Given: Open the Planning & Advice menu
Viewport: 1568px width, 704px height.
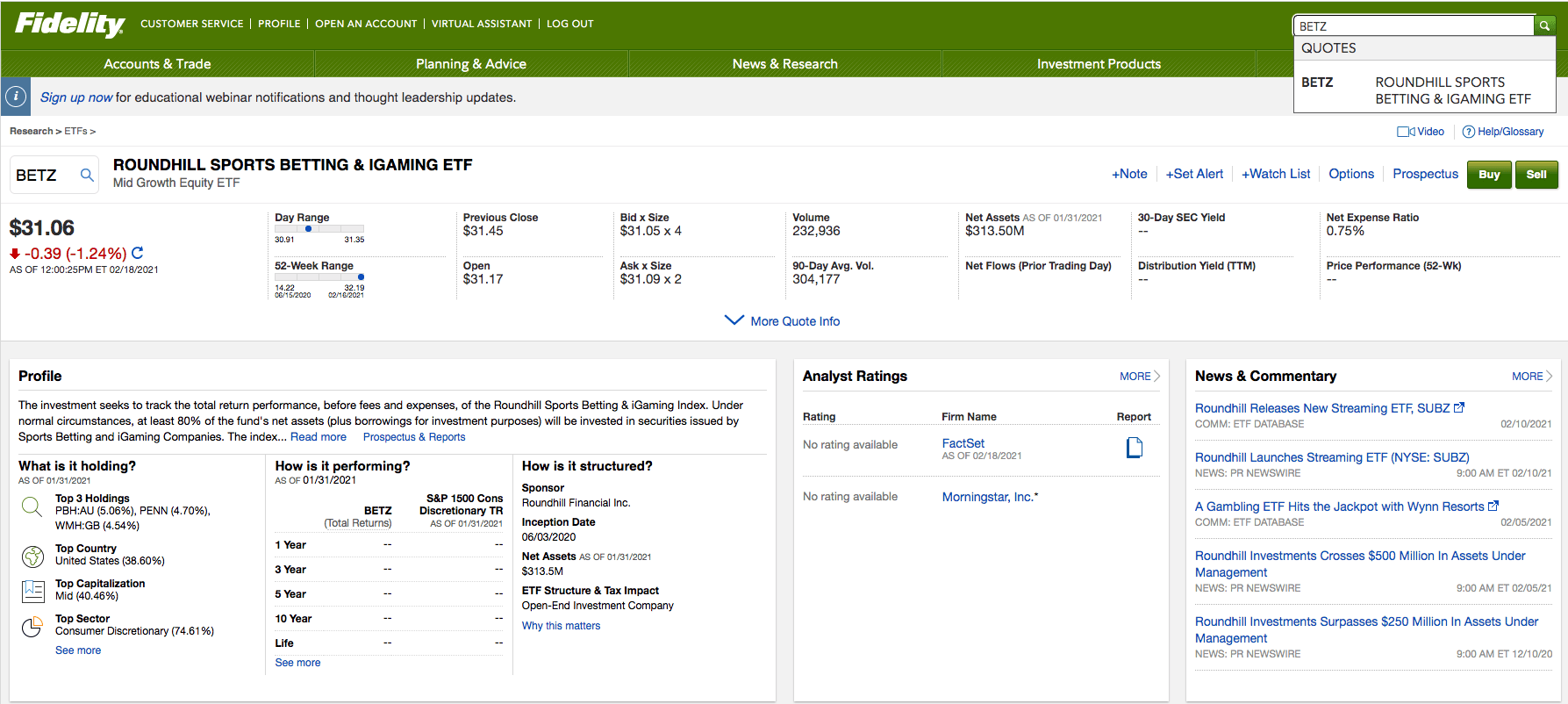Looking at the screenshot, I should 471,64.
